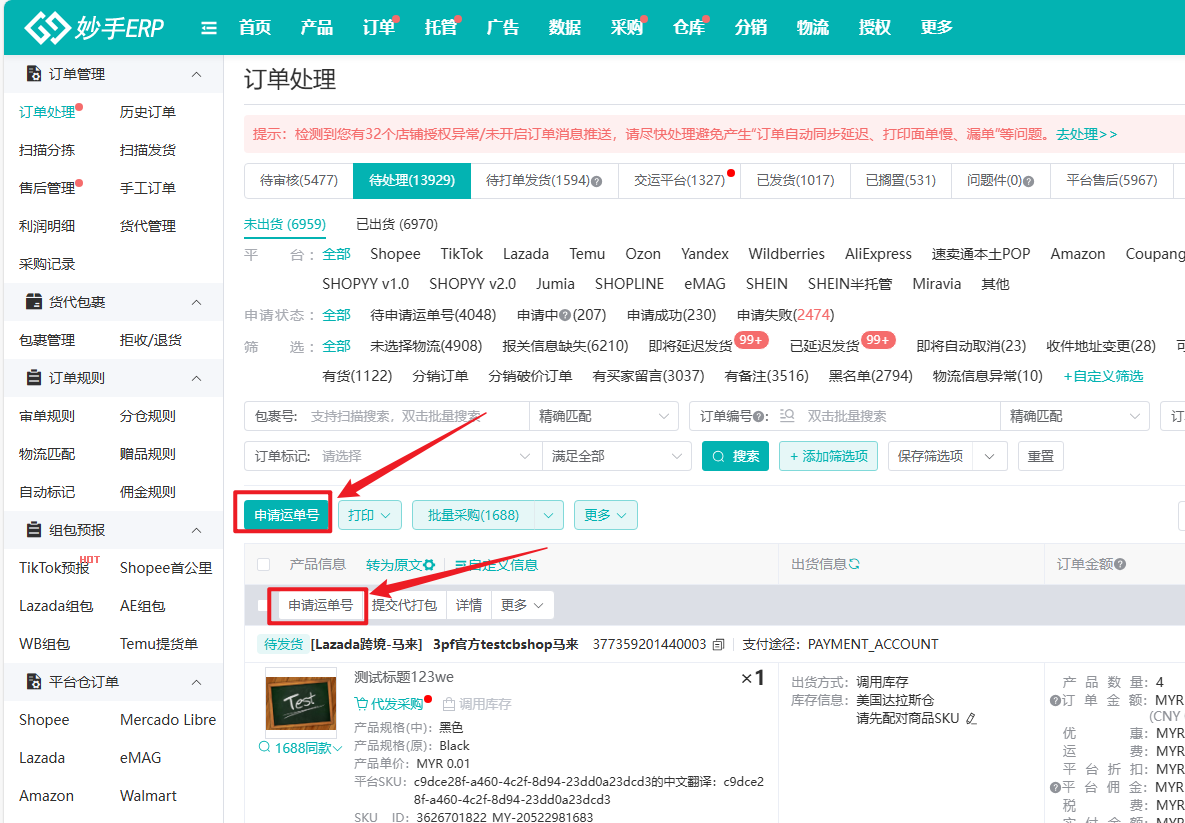This screenshot has height=823, width=1185.
Task: Tick the select-all checkbox beside 产品信息
Action: pyautogui.click(x=263, y=565)
